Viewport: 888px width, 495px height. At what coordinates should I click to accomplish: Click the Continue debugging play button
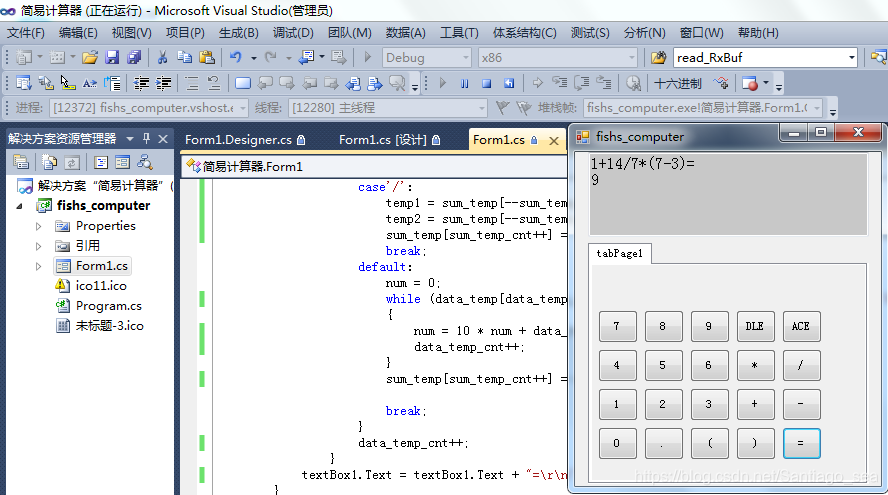click(x=442, y=84)
